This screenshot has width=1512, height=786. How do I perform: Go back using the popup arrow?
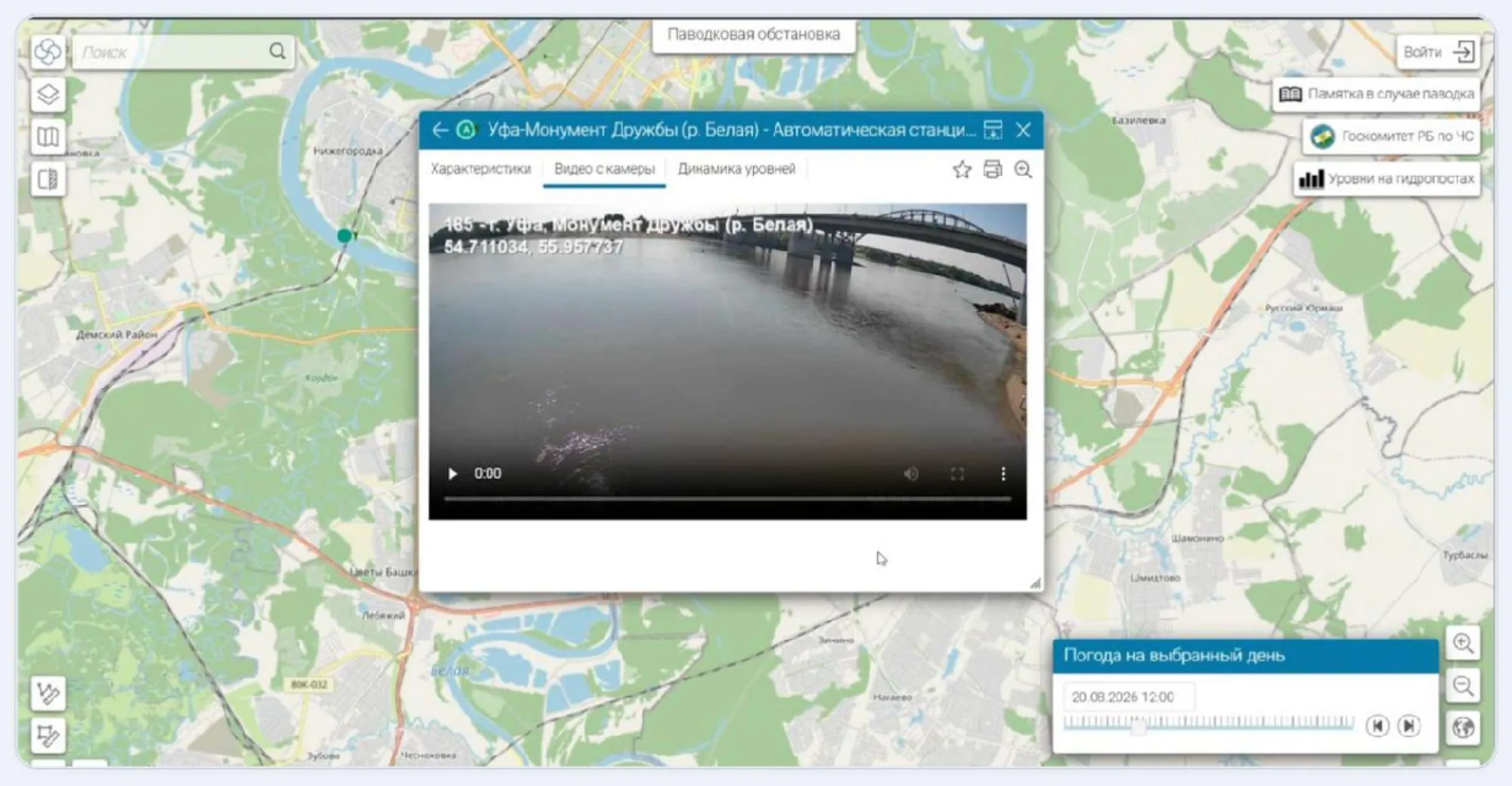[x=440, y=130]
